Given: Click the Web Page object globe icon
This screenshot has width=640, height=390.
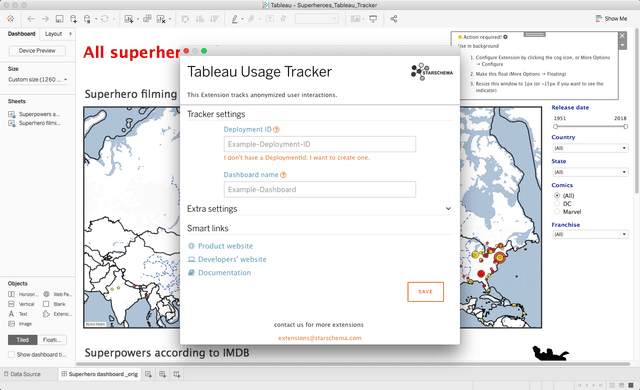Looking at the screenshot, I should [46, 294].
